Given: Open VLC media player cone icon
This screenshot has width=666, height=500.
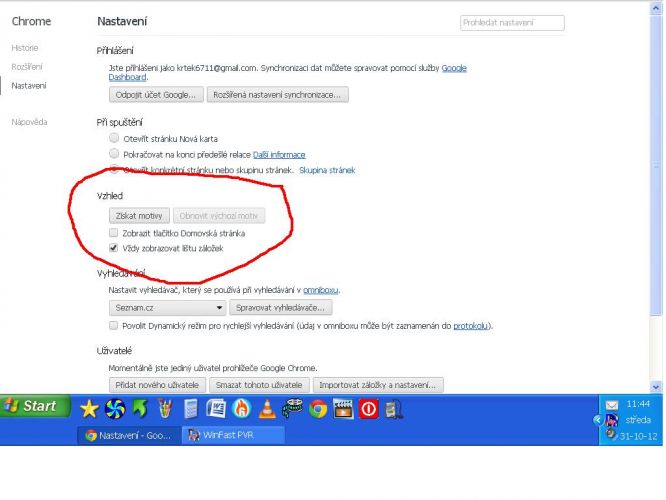Looking at the screenshot, I should coord(267,410).
